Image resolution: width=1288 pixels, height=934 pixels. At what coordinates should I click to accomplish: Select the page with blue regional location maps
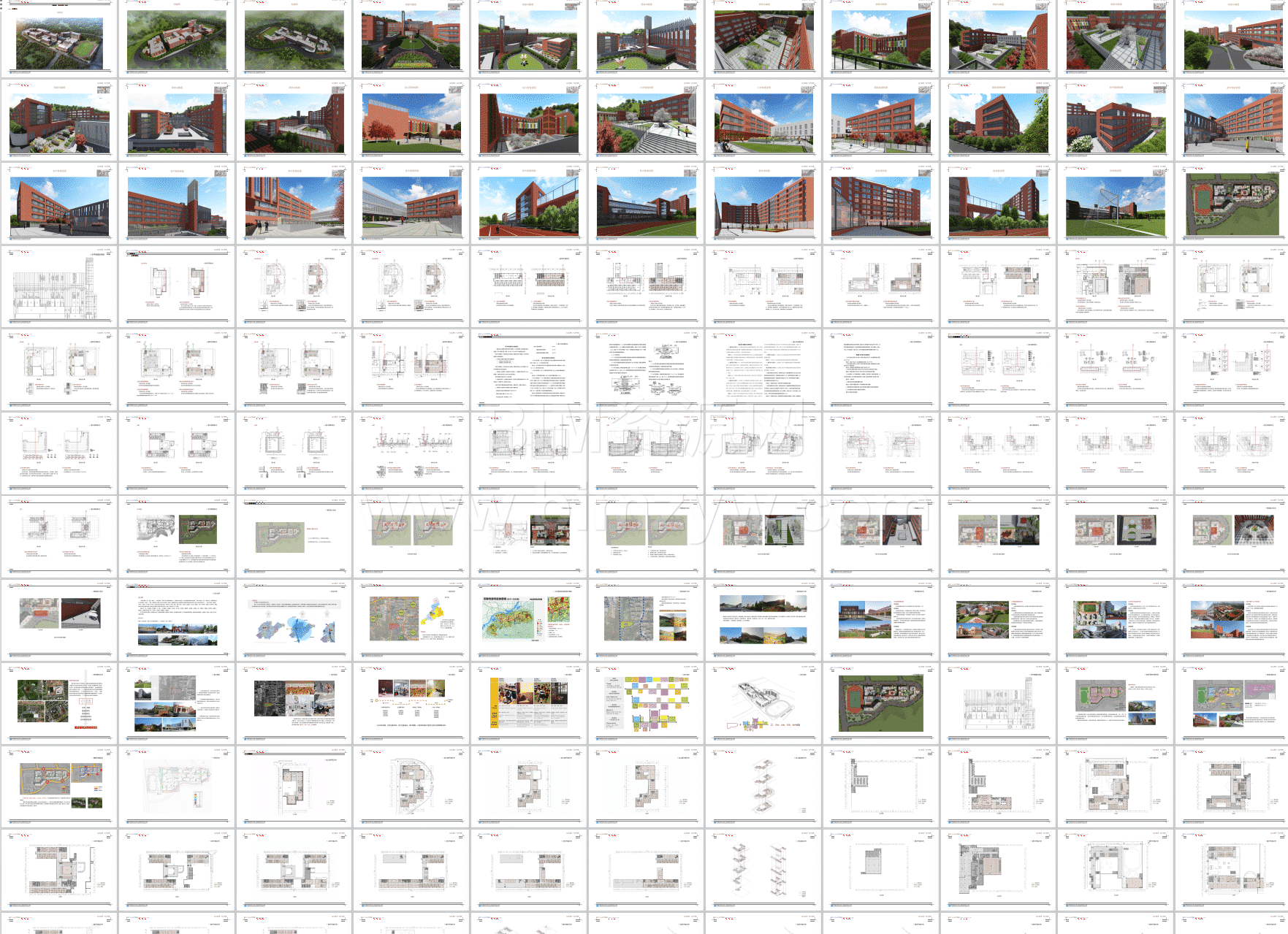[294, 619]
